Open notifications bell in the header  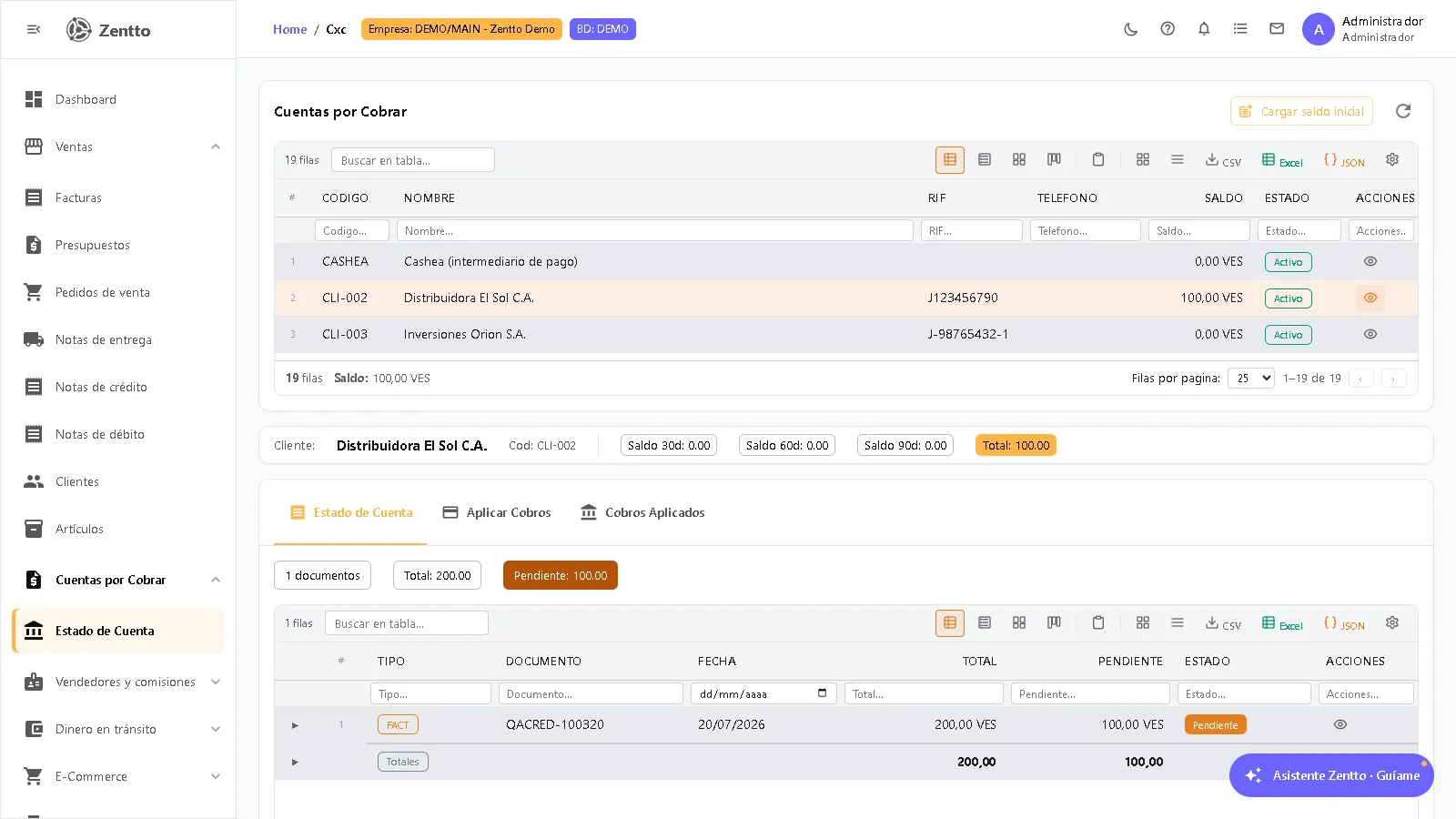pyautogui.click(x=1204, y=29)
